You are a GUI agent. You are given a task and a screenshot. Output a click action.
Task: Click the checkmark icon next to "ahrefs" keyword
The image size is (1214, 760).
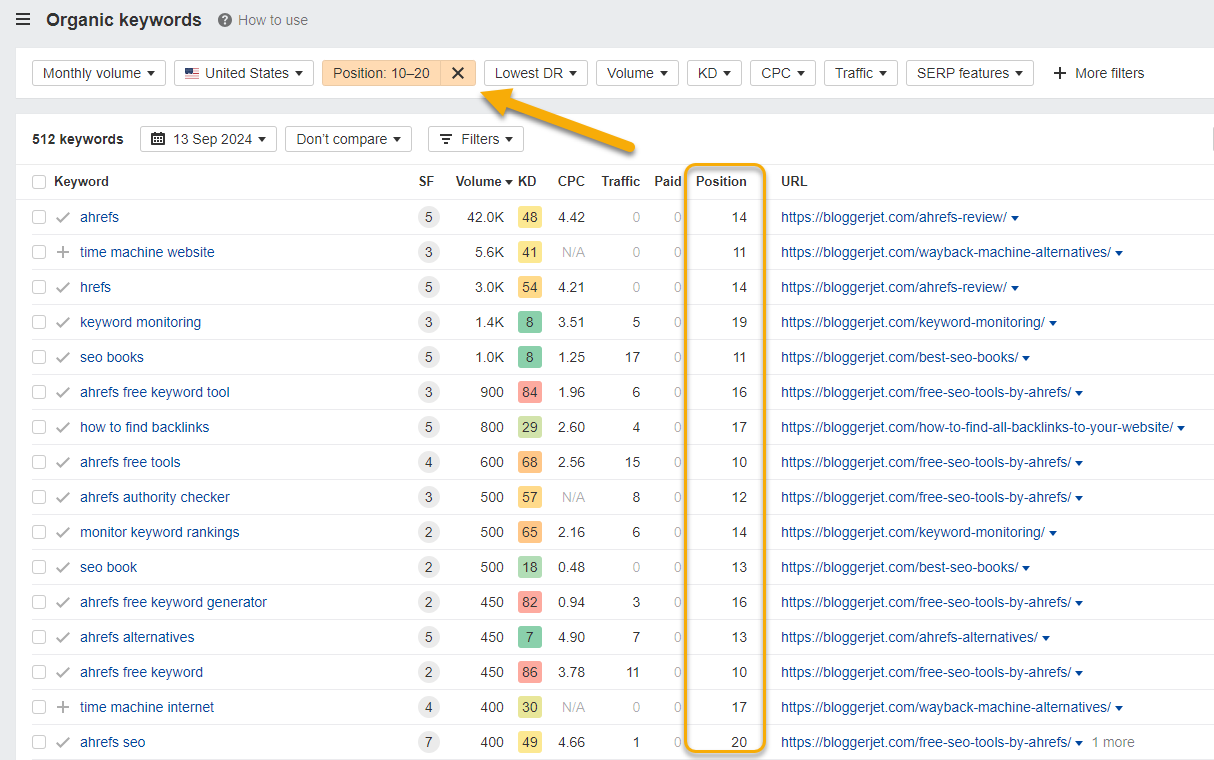[63, 217]
